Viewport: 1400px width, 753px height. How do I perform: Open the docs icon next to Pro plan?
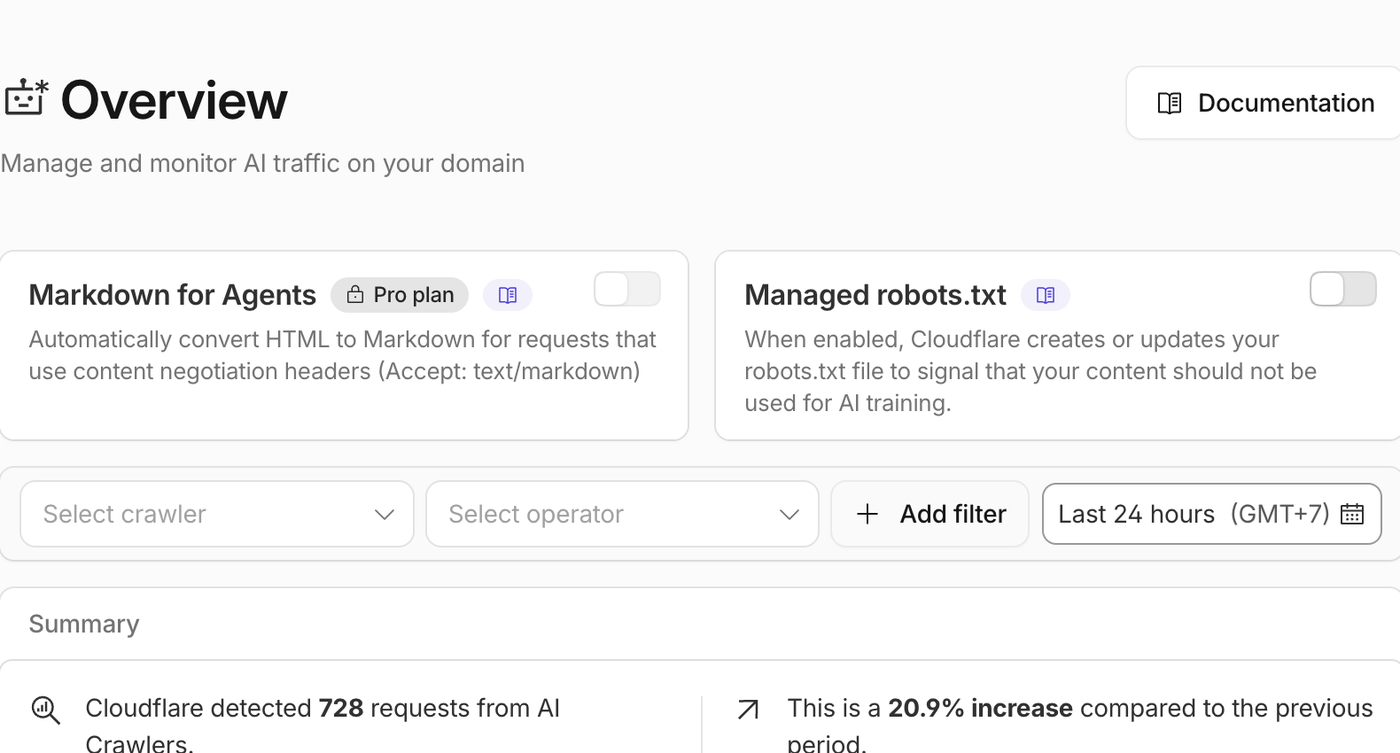508,295
